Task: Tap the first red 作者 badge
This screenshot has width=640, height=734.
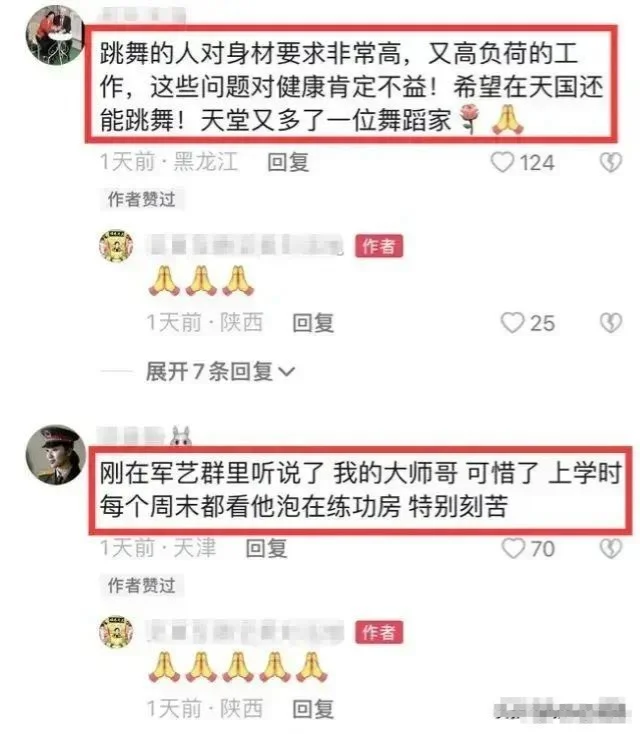Action: click(379, 246)
